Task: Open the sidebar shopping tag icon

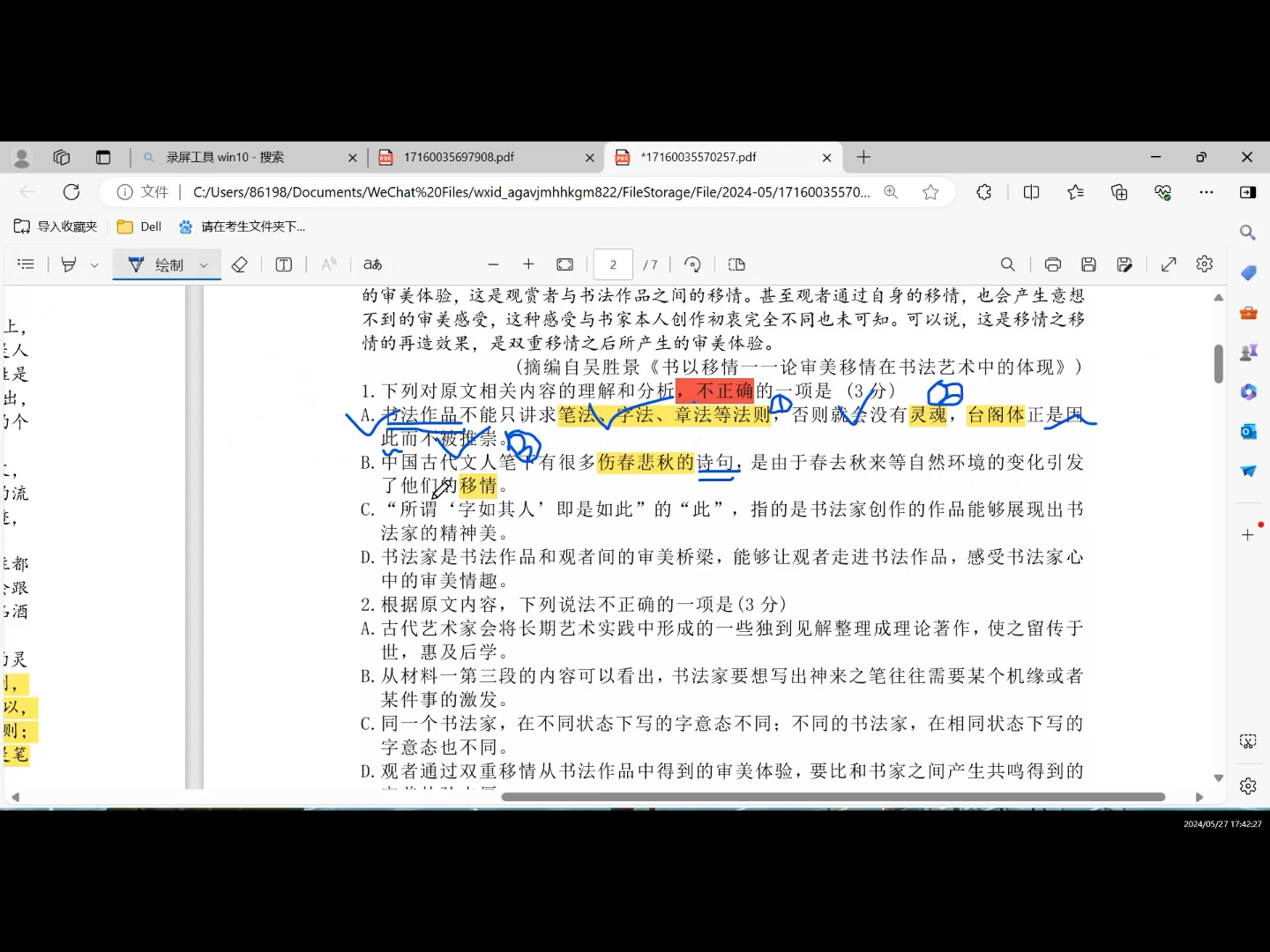Action: [1248, 273]
